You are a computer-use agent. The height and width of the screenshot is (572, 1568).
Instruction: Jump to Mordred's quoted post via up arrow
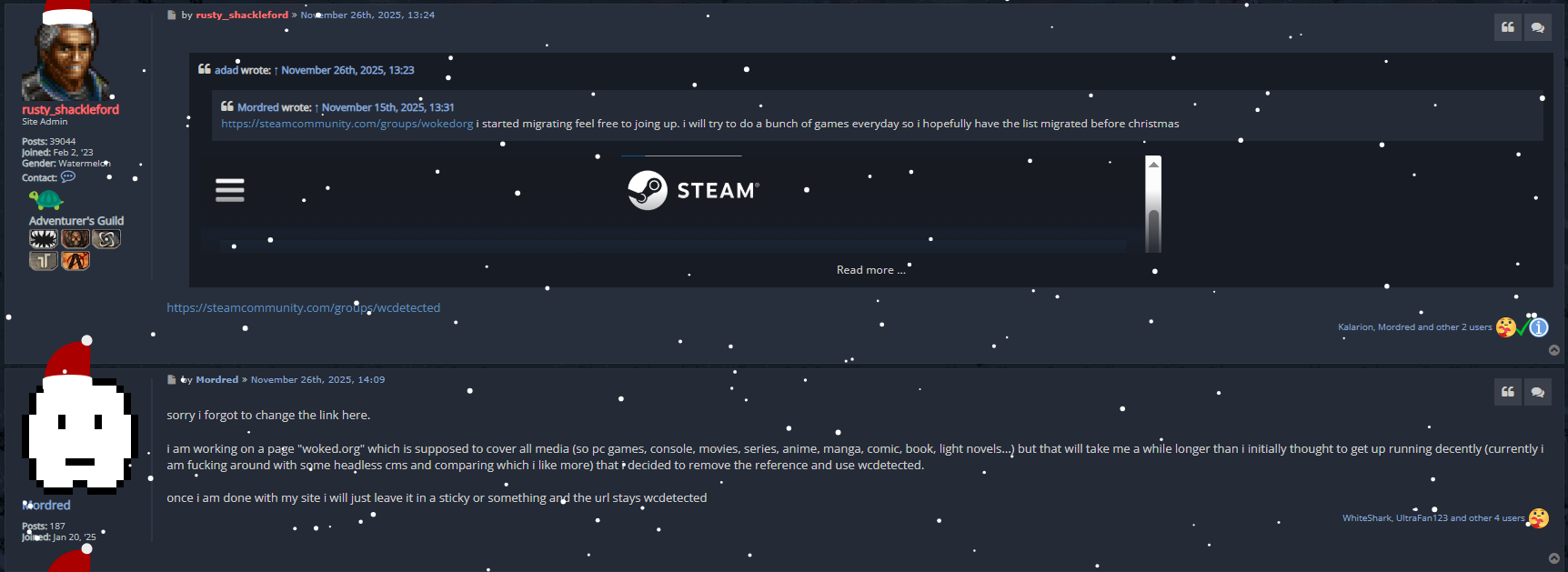(317, 107)
